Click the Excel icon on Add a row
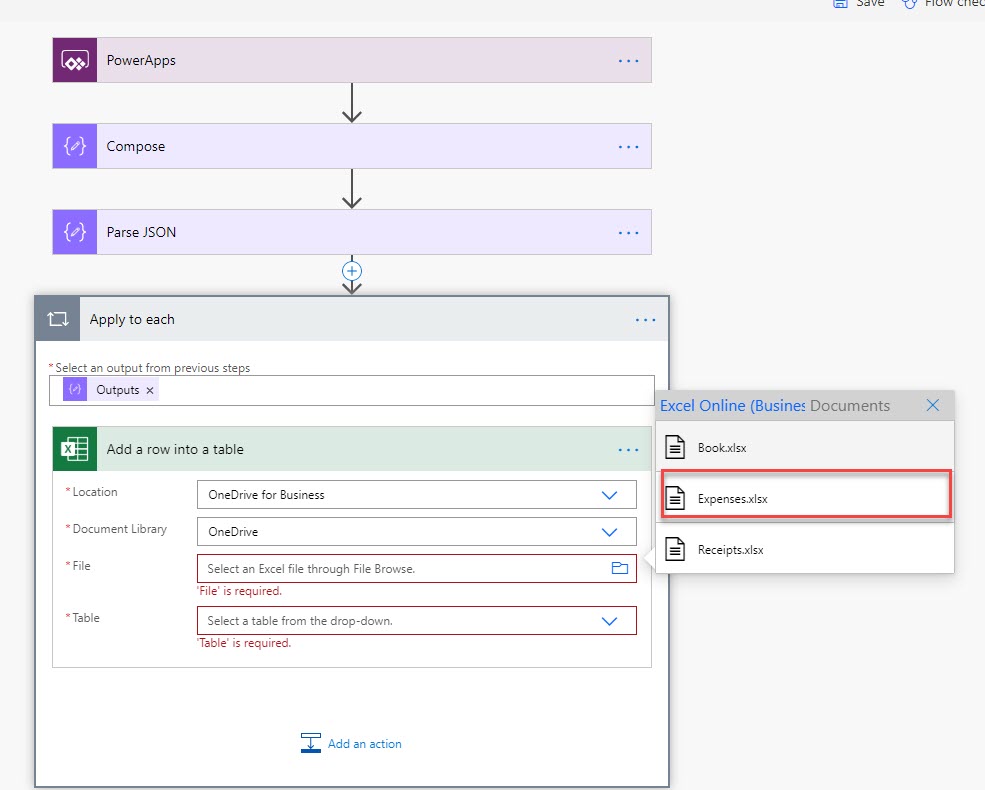 tap(75, 449)
